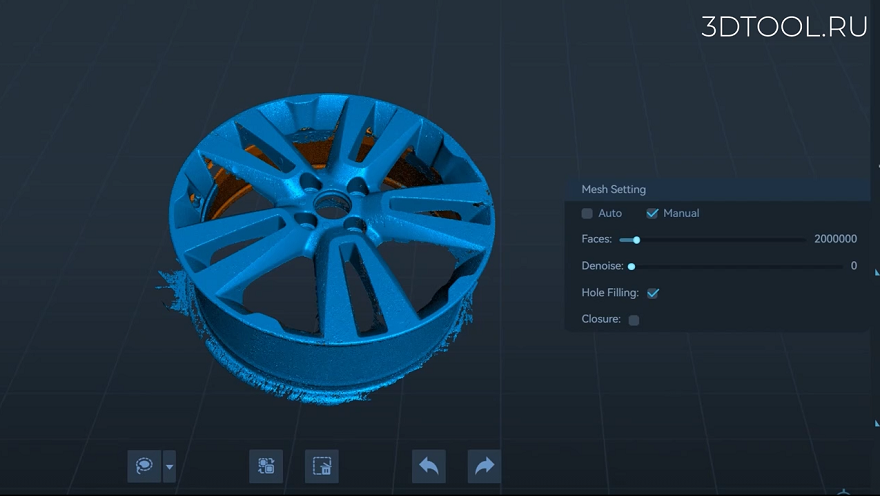The width and height of the screenshot is (880, 496).
Task: Enable the Closure checkbox
Action: tap(634, 320)
